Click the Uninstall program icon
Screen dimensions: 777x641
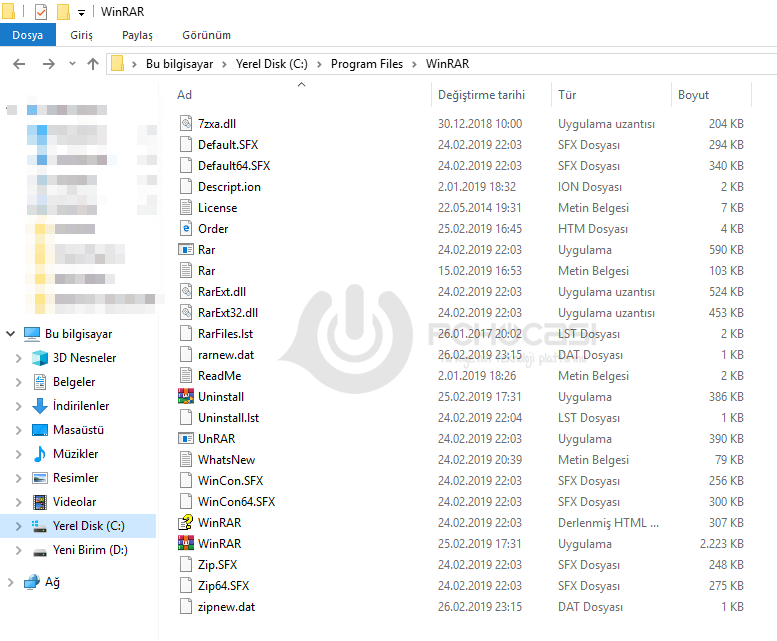[x=185, y=397]
